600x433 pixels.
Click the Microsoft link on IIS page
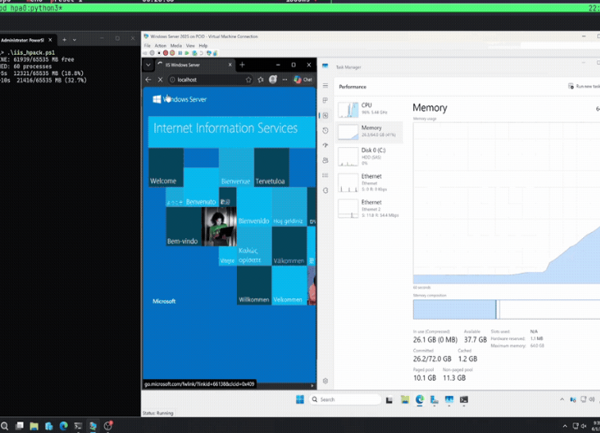[x=164, y=301]
